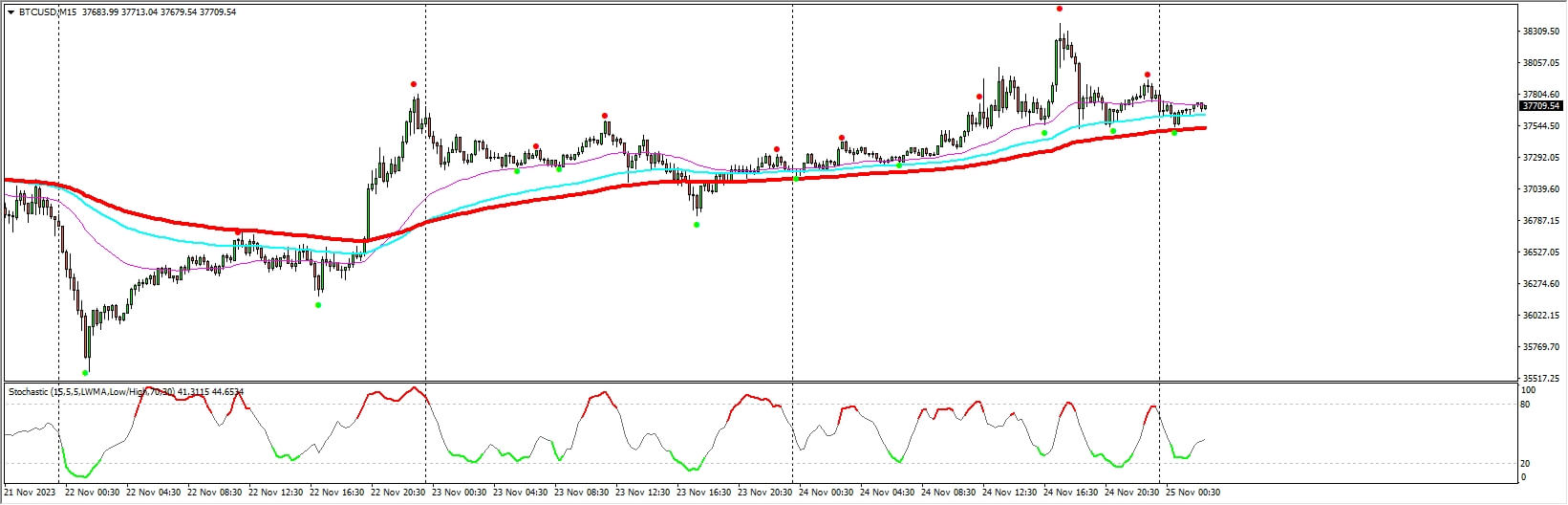Click the 37039.60 price axis label
1568x505 pixels.
pyautogui.click(x=1540, y=189)
